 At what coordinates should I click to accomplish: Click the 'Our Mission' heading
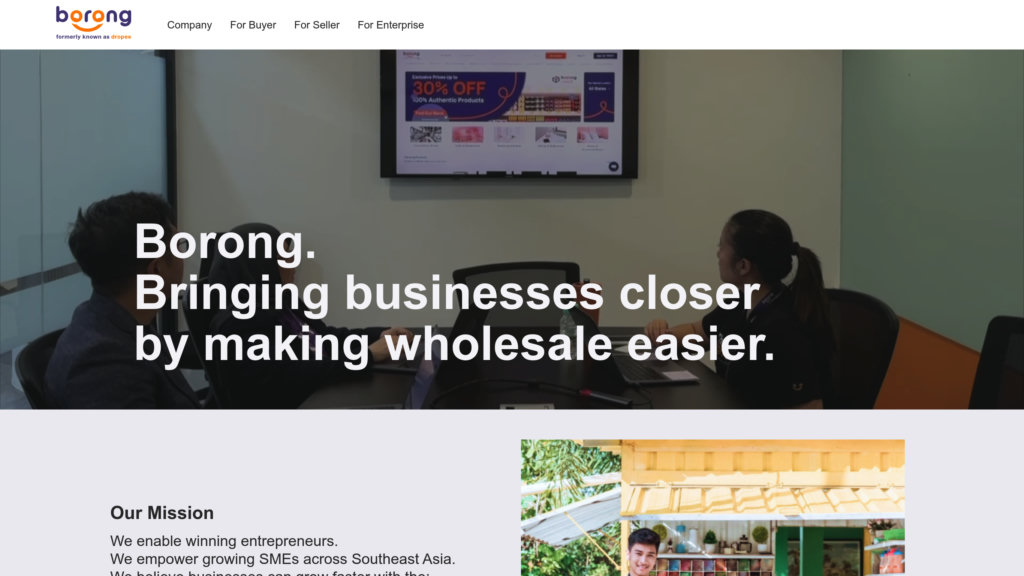pos(162,513)
